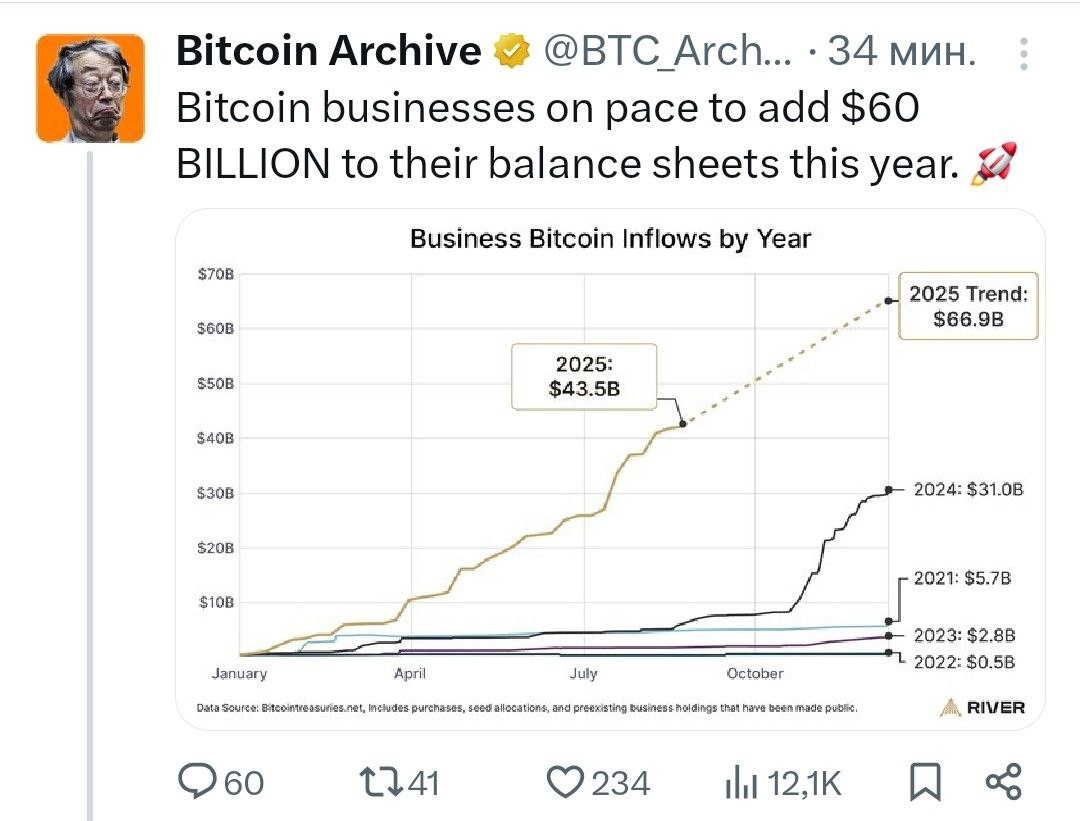Open Bitcoin Archive profile avatar
Viewport: 1080px width, 821px height.
pos(90,88)
